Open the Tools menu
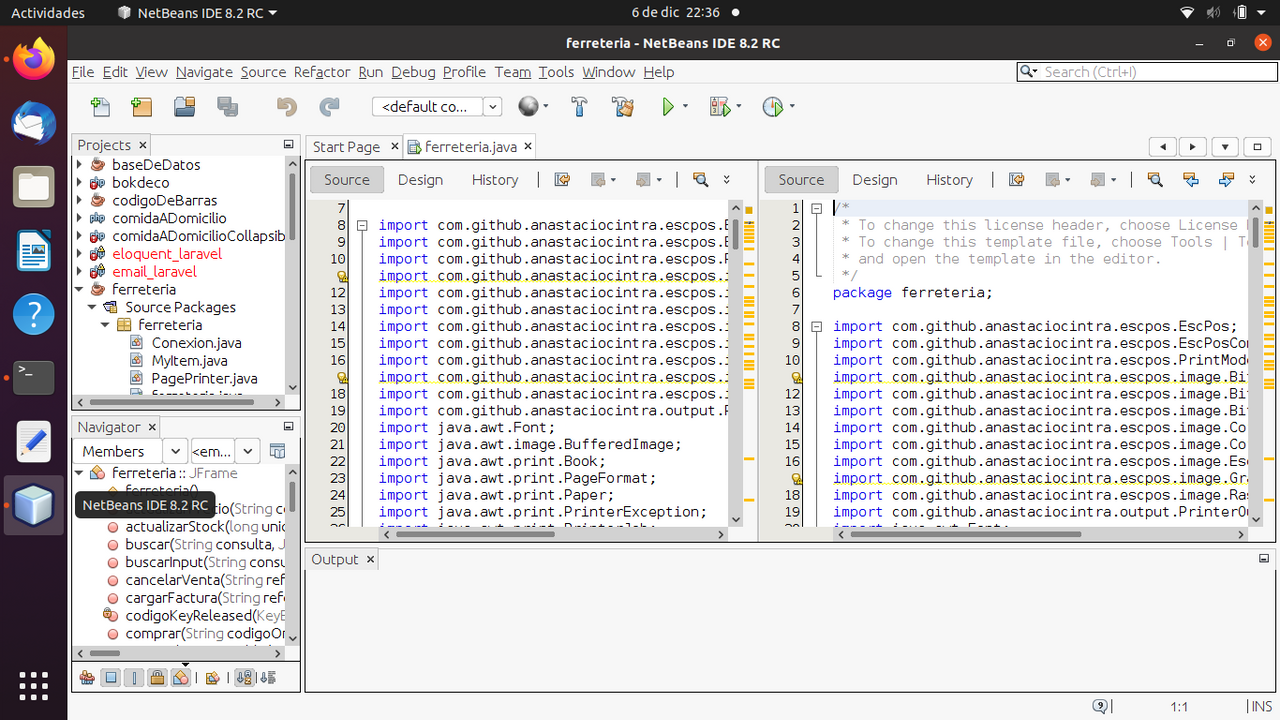The width and height of the screenshot is (1280, 720). (556, 72)
